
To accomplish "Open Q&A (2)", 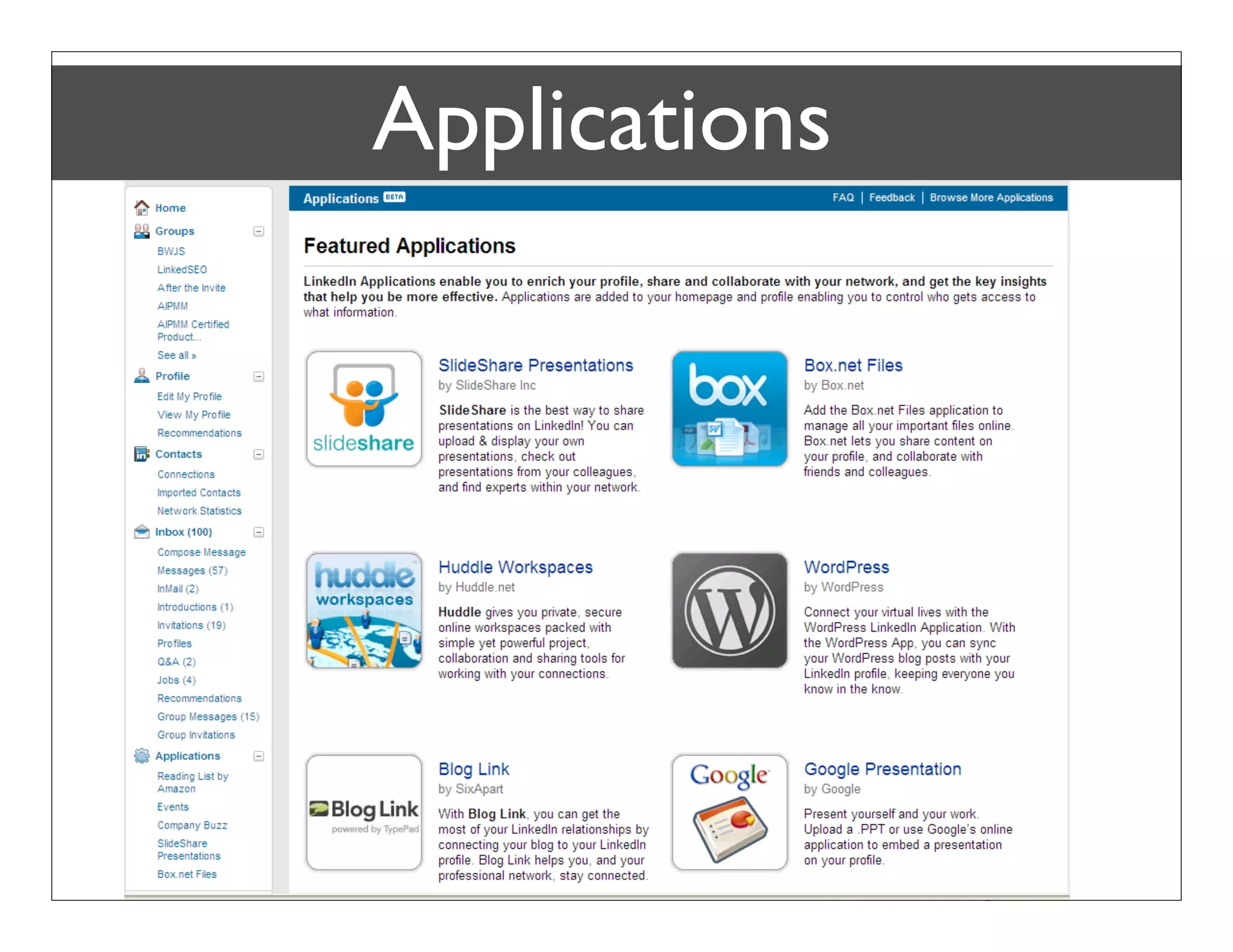I will point(176,662).
